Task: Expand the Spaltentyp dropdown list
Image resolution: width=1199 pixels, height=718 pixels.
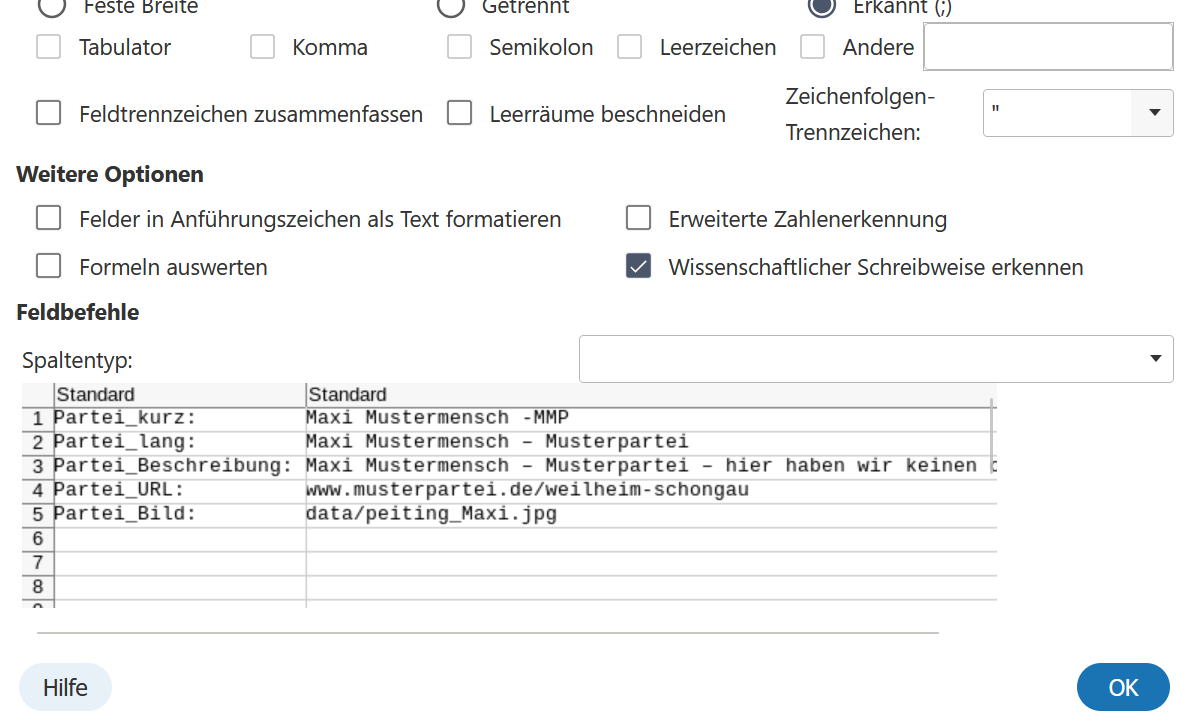Action: coord(1155,359)
